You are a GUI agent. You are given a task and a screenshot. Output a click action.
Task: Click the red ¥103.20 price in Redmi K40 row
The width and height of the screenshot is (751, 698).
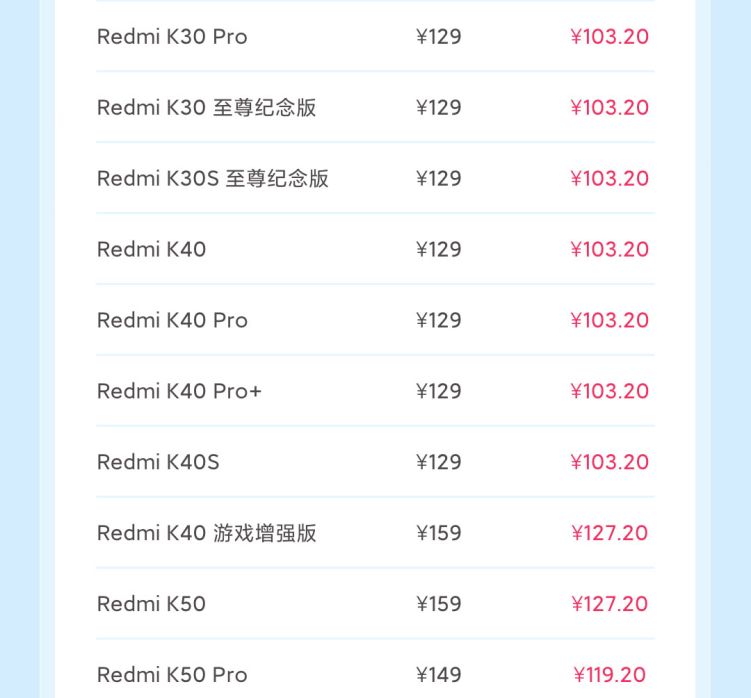[x=609, y=250]
